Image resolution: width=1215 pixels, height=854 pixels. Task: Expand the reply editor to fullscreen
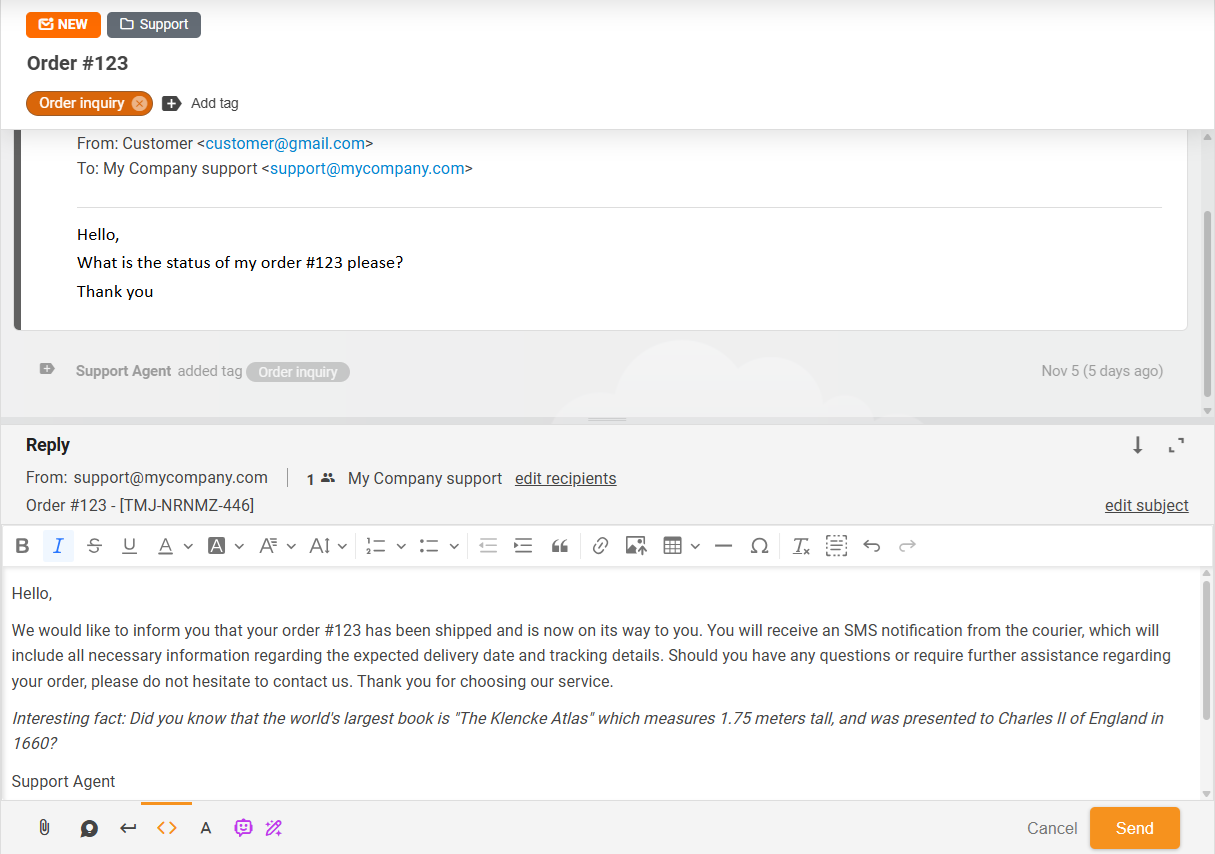click(1177, 446)
